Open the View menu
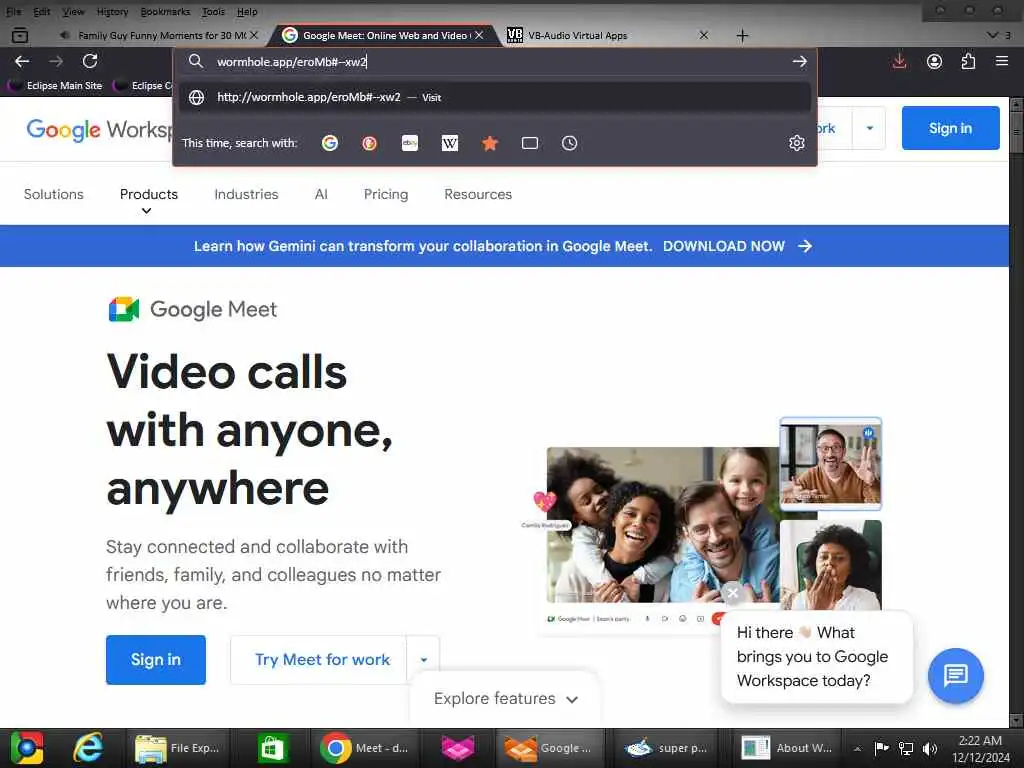 coord(73,12)
